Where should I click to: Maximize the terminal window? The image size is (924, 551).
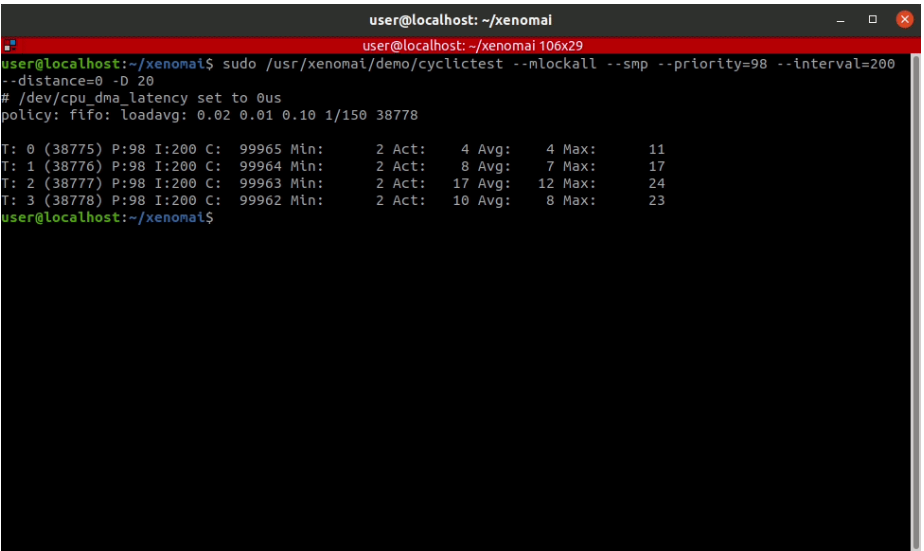pyautogui.click(x=872, y=18)
